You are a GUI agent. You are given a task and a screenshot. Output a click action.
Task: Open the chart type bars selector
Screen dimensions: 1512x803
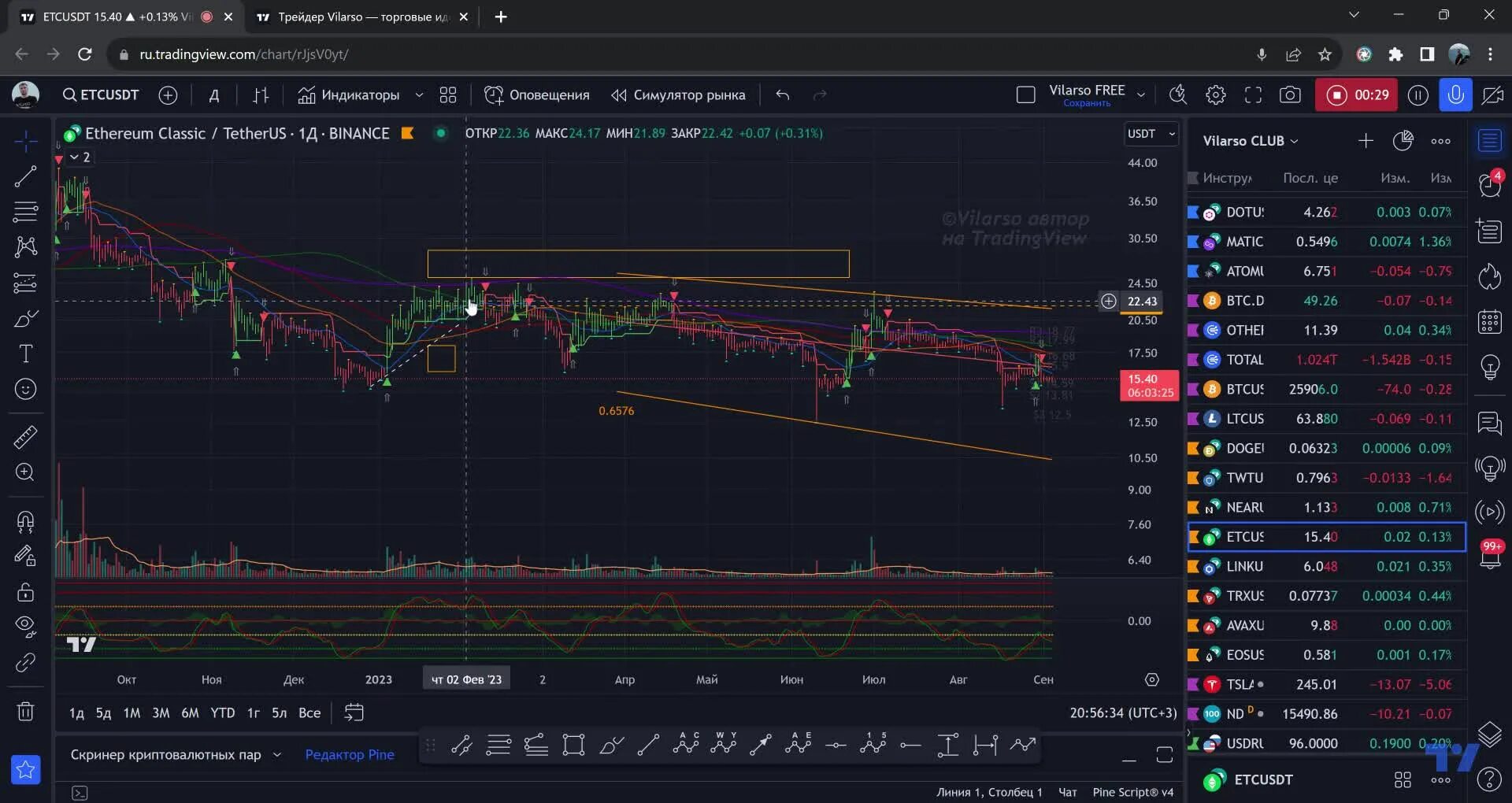pos(261,95)
